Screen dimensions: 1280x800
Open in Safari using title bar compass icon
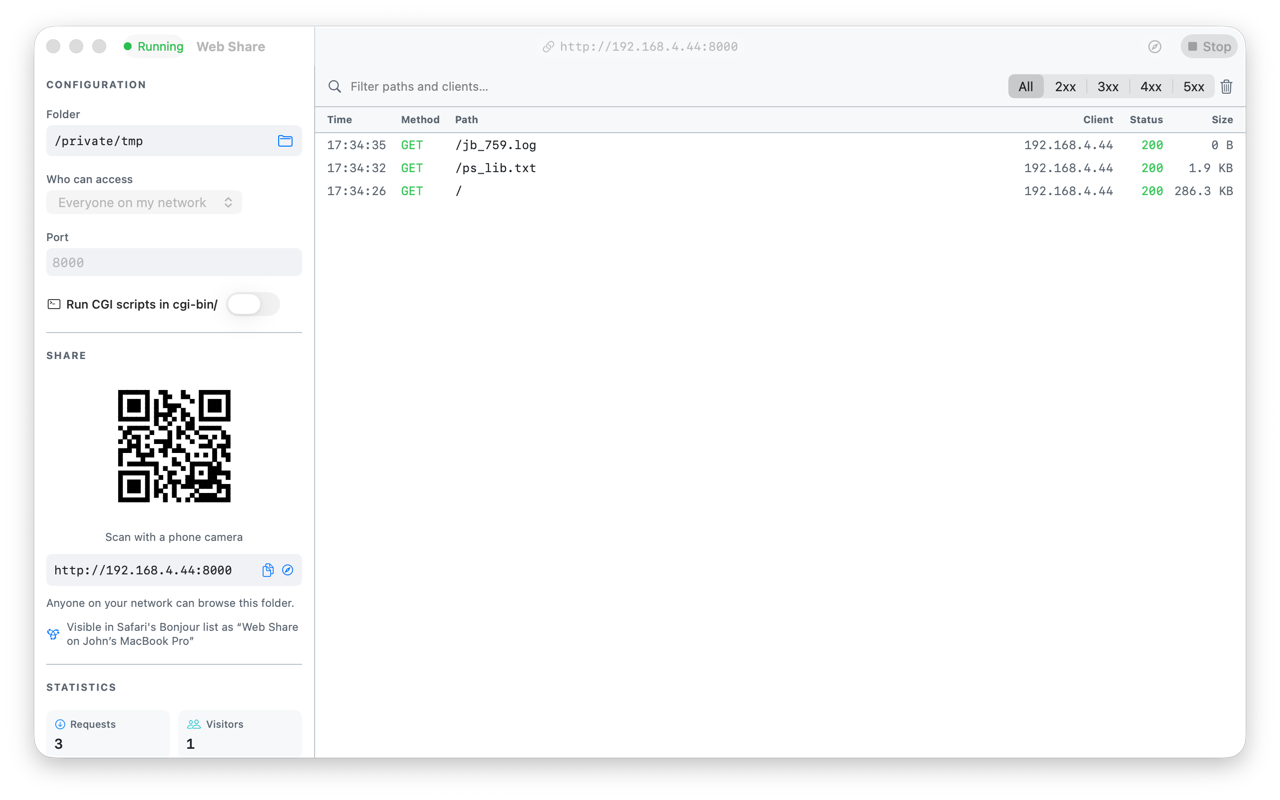pyautogui.click(x=1155, y=47)
